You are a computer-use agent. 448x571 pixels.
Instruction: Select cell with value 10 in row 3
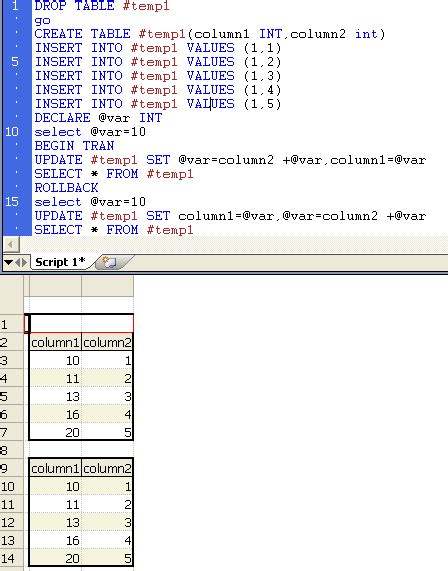click(x=55, y=360)
